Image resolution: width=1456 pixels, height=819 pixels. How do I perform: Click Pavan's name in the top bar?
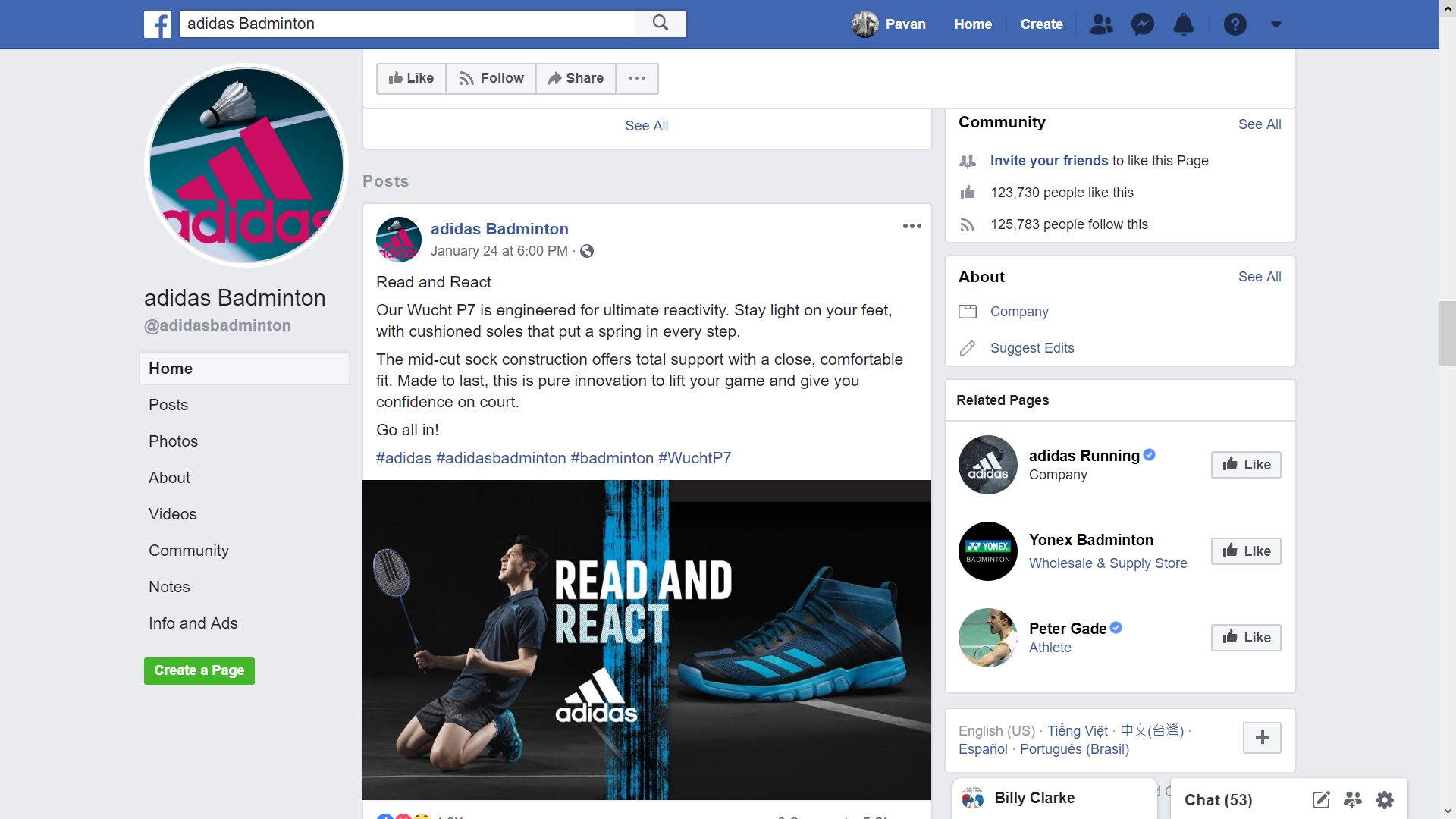pos(905,24)
